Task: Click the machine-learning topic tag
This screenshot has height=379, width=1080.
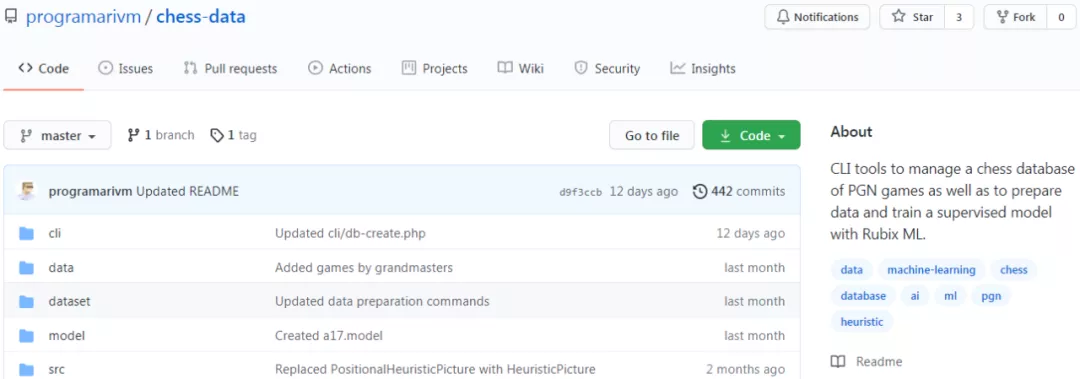Action: [931, 269]
